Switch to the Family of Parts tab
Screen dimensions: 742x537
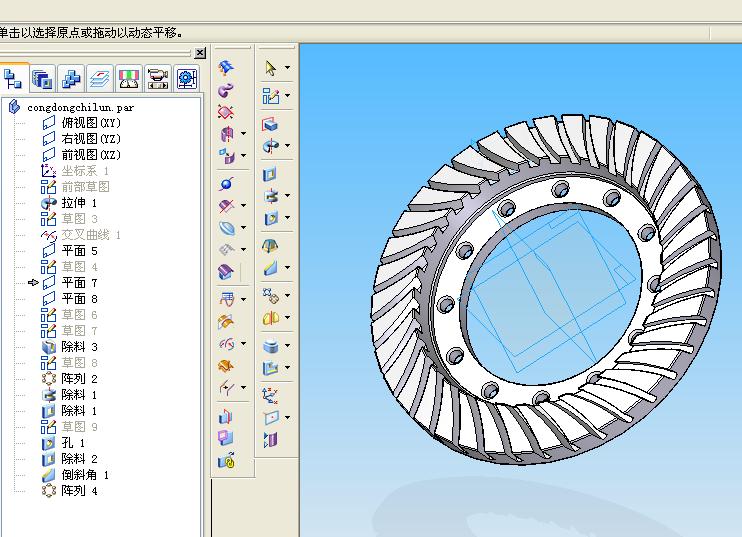(71, 79)
